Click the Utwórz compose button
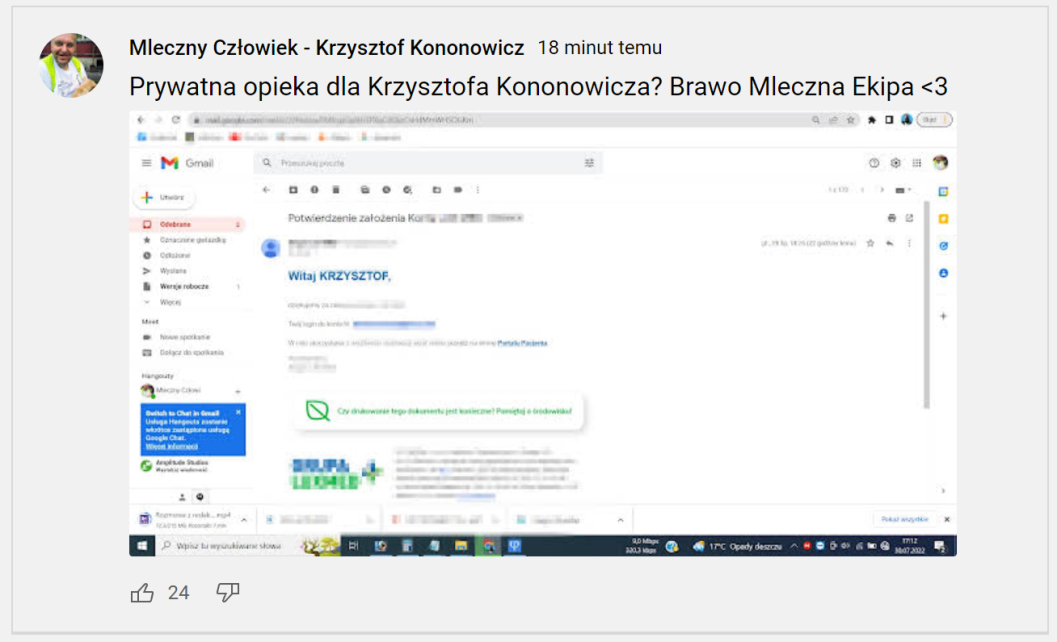The height and width of the screenshot is (642, 1057). (x=163, y=198)
